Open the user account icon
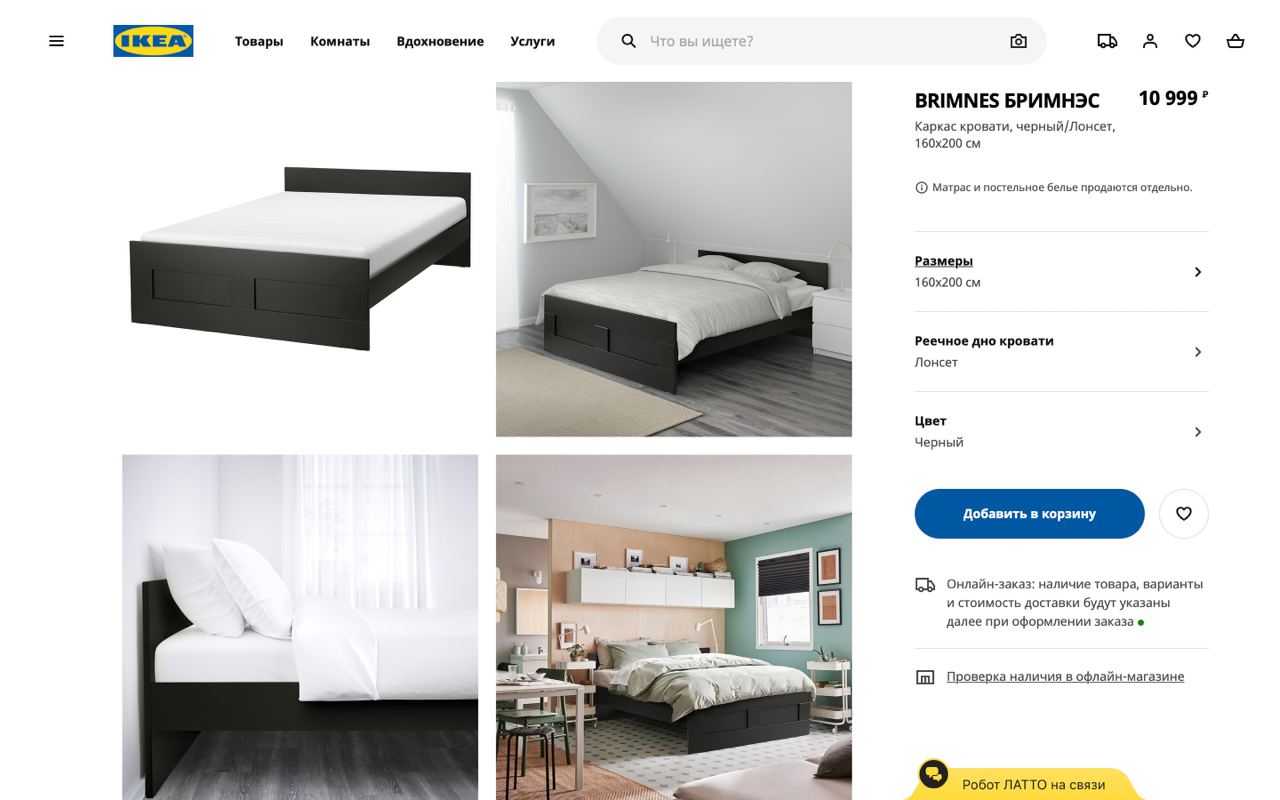 pyautogui.click(x=1150, y=41)
